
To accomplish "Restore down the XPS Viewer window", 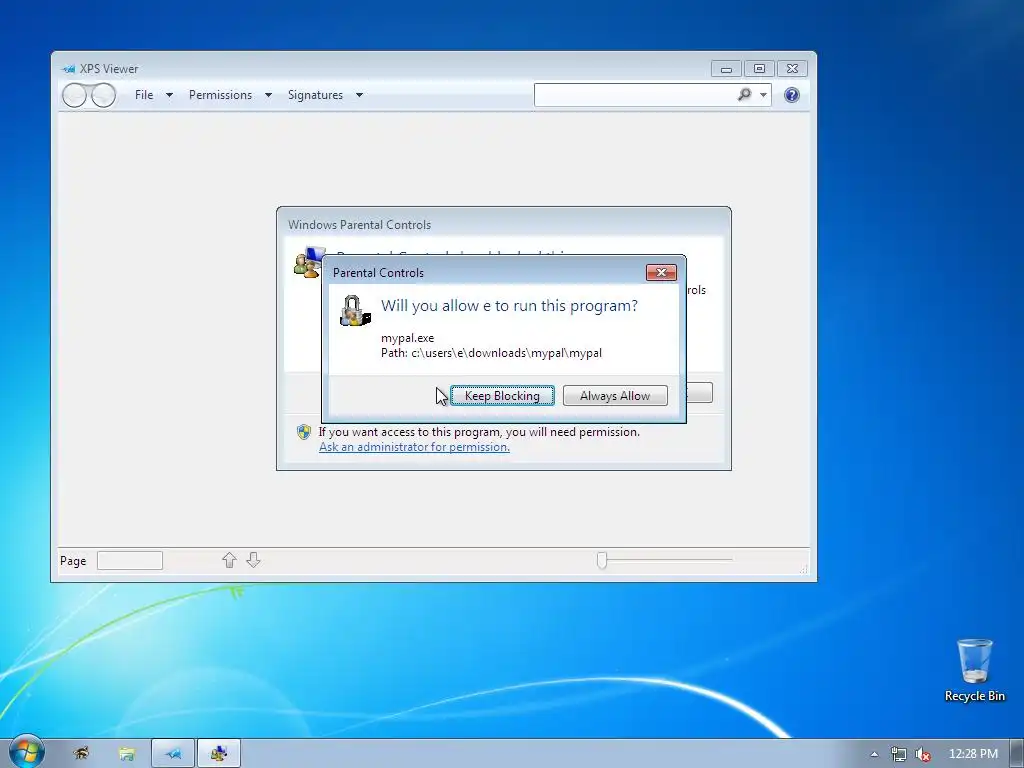I will pos(759,69).
